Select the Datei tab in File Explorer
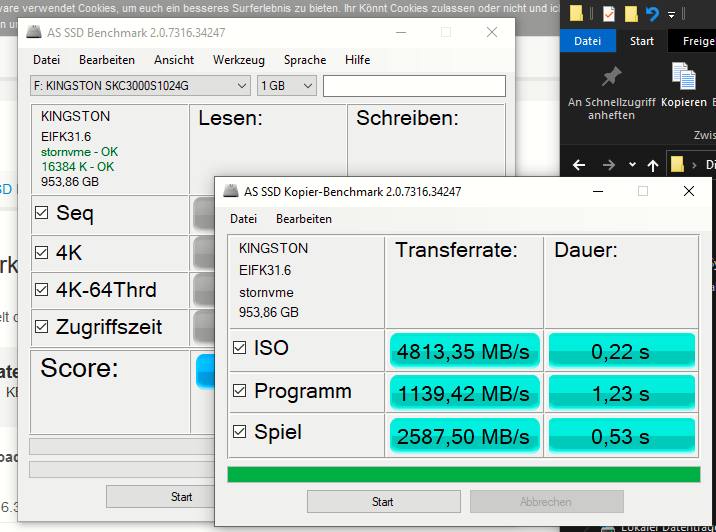 coord(588,41)
